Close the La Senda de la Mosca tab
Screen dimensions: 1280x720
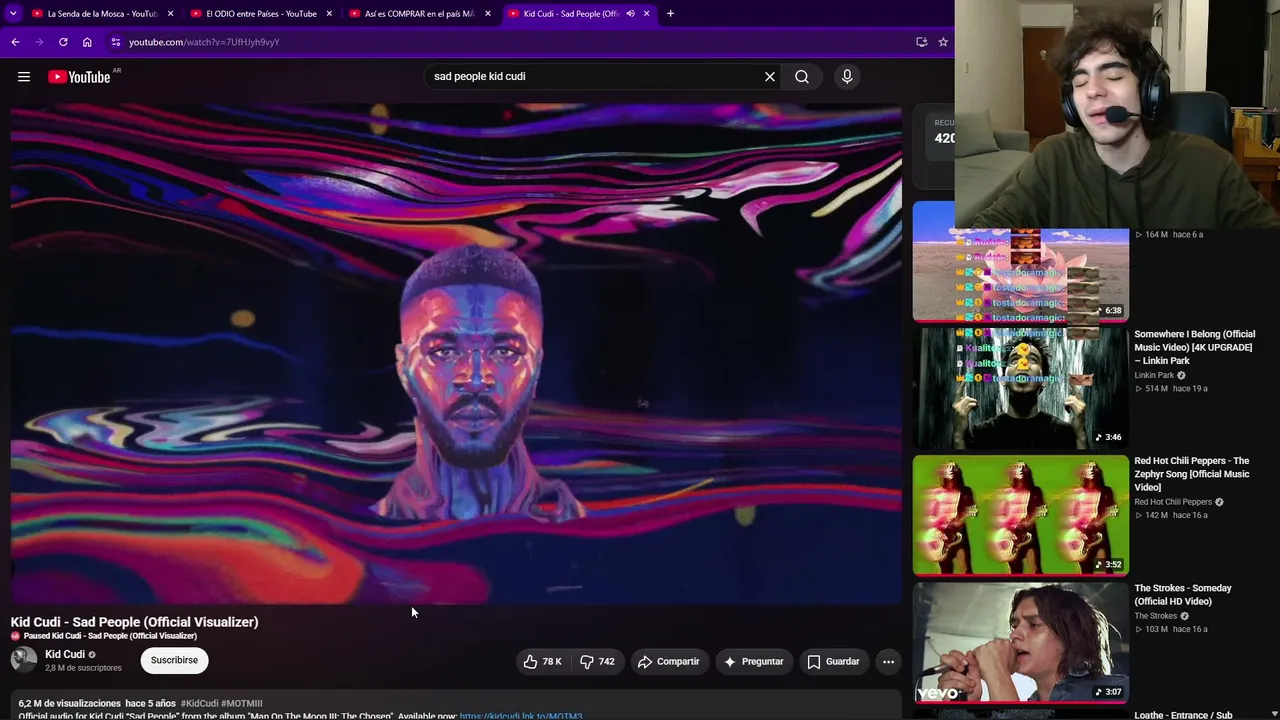pyautogui.click(x=170, y=14)
